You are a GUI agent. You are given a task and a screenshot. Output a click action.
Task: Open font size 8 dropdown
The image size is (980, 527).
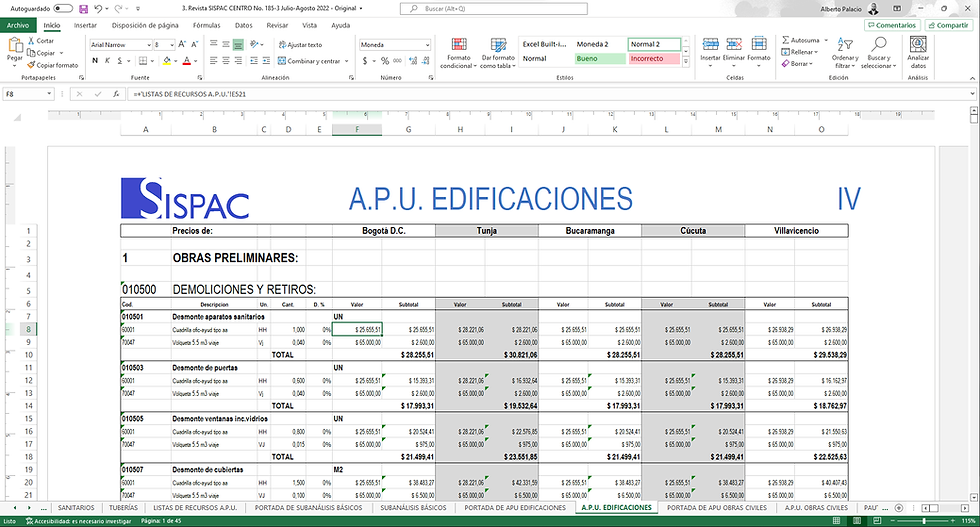point(172,45)
